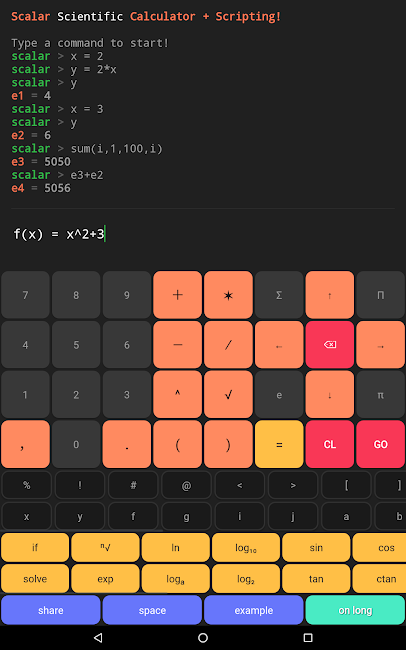This screenshot has height=650, width=406.
Task: Clear the input with CL
Action: point(330,444)
